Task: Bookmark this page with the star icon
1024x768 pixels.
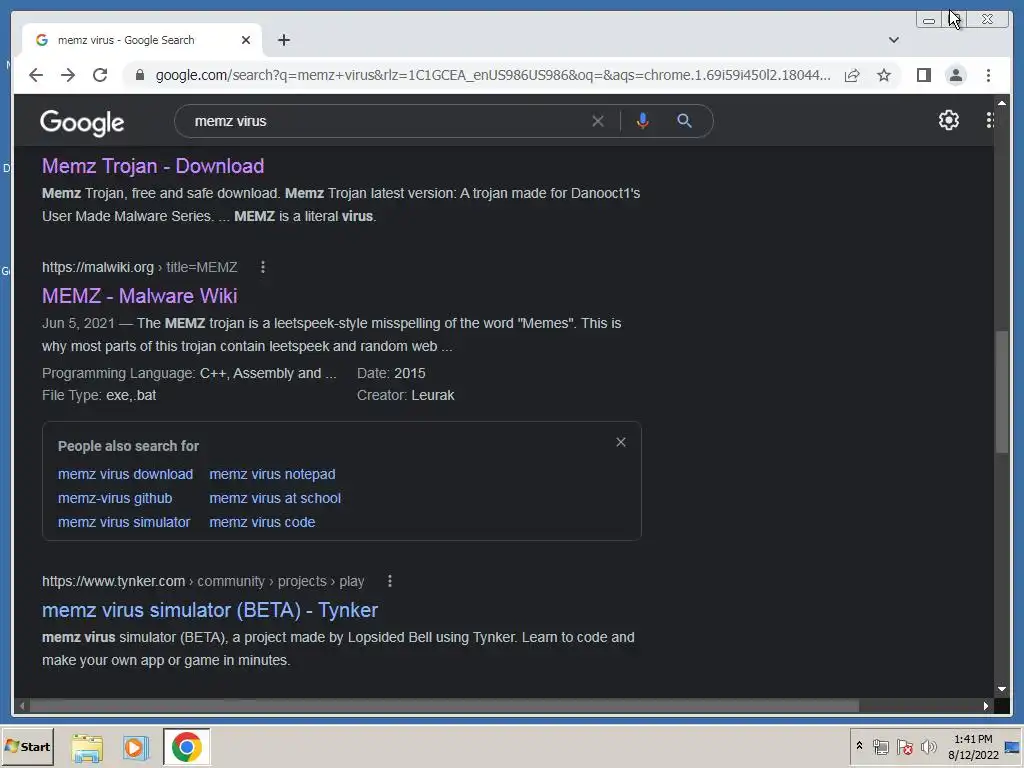Action: point(884,75)
